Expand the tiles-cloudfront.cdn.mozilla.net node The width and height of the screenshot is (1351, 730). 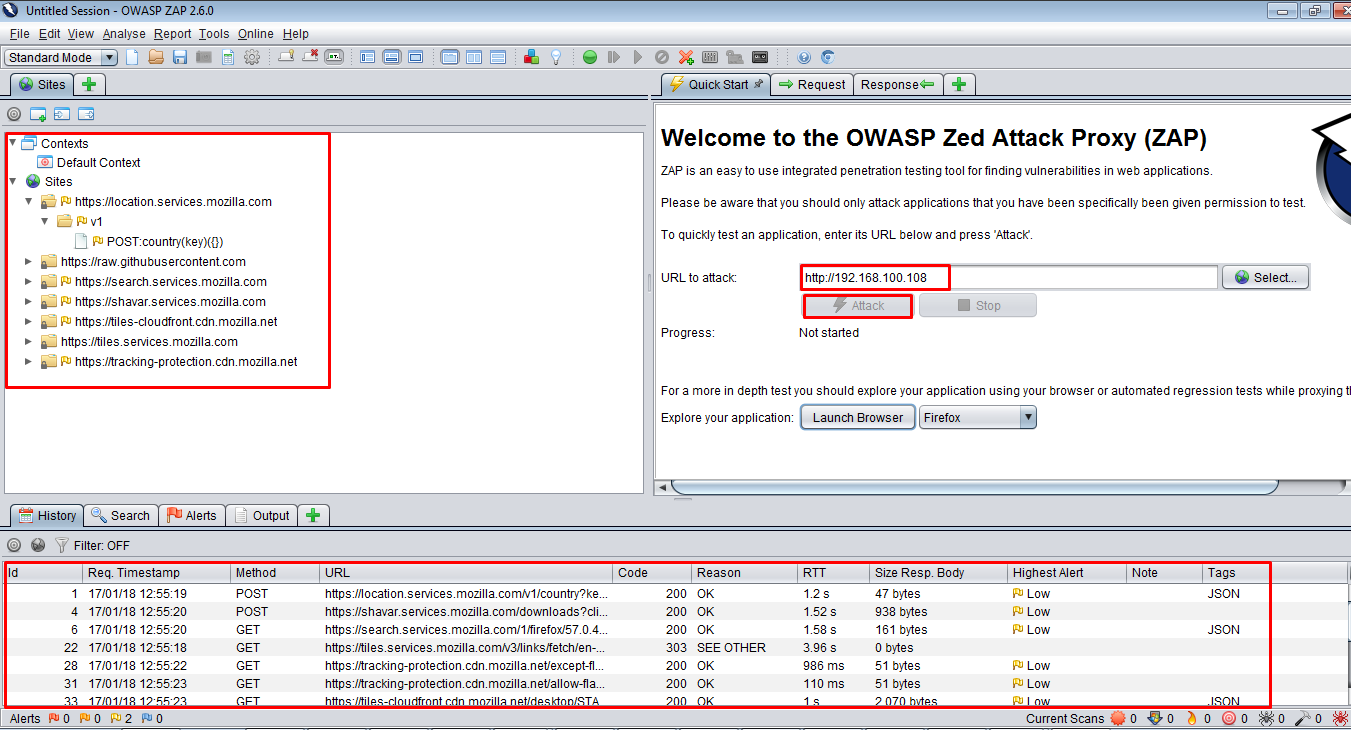(x=29, y=321)
